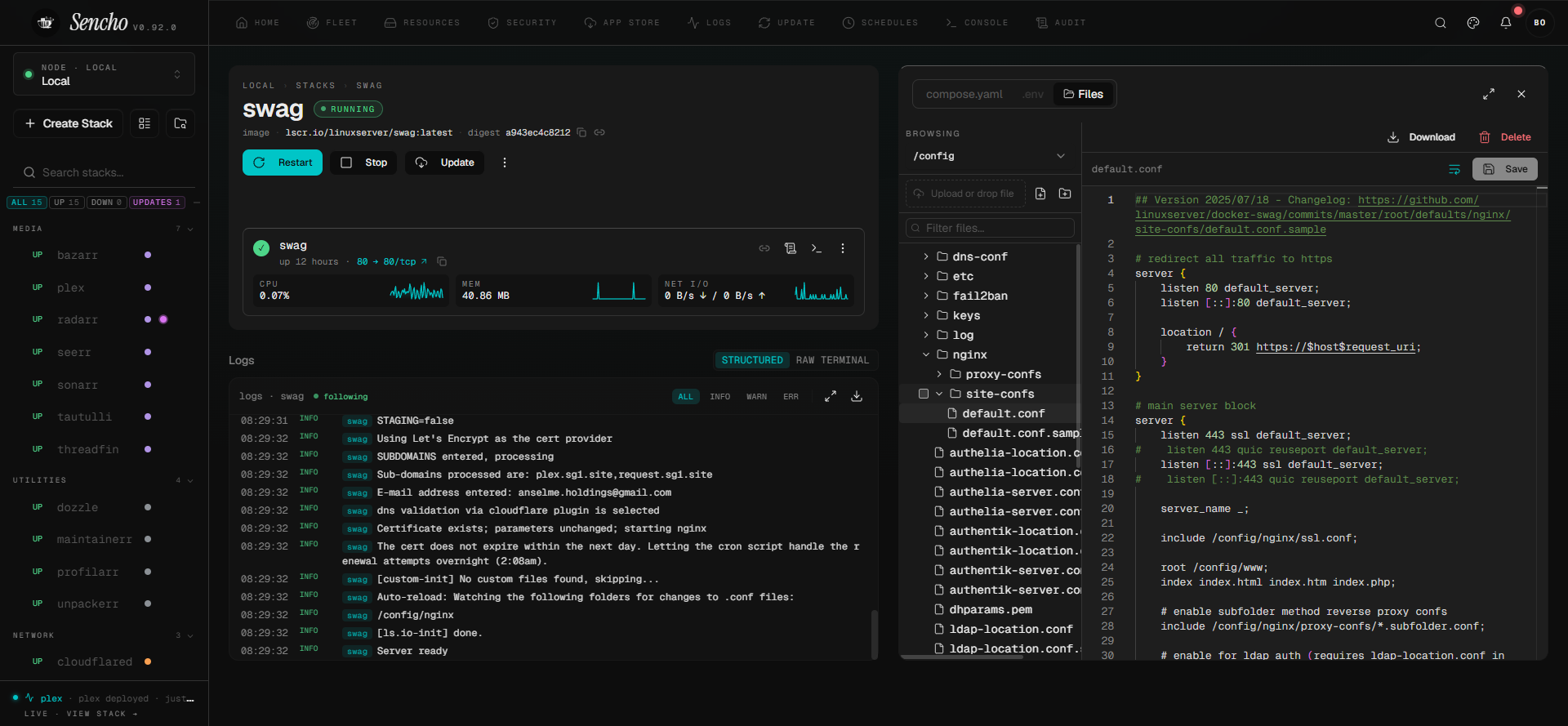Expand the file editor panel
The image size is (1568, 726).
[1489, 94]
